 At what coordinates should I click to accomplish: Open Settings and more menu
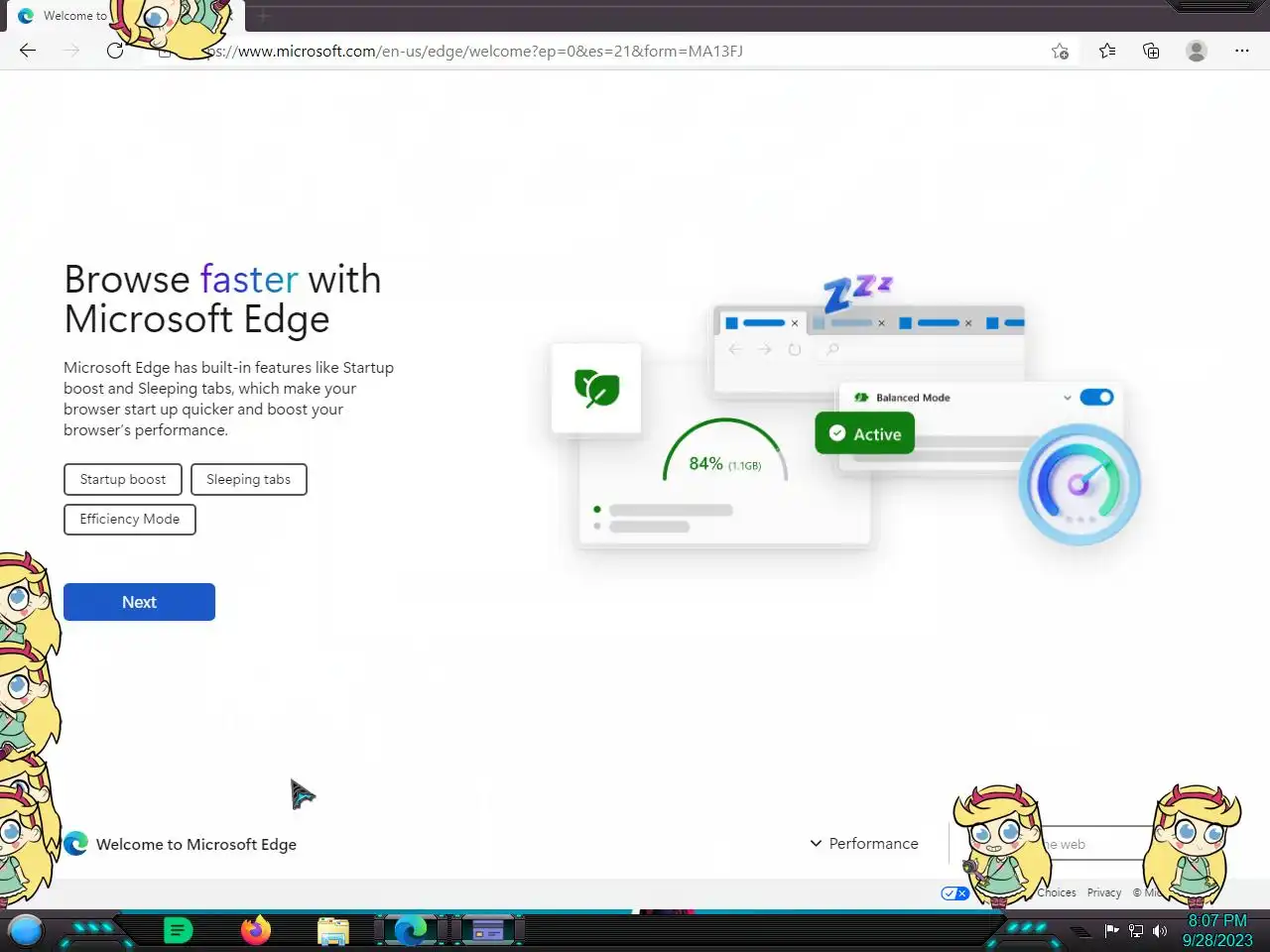[1241, 51]
